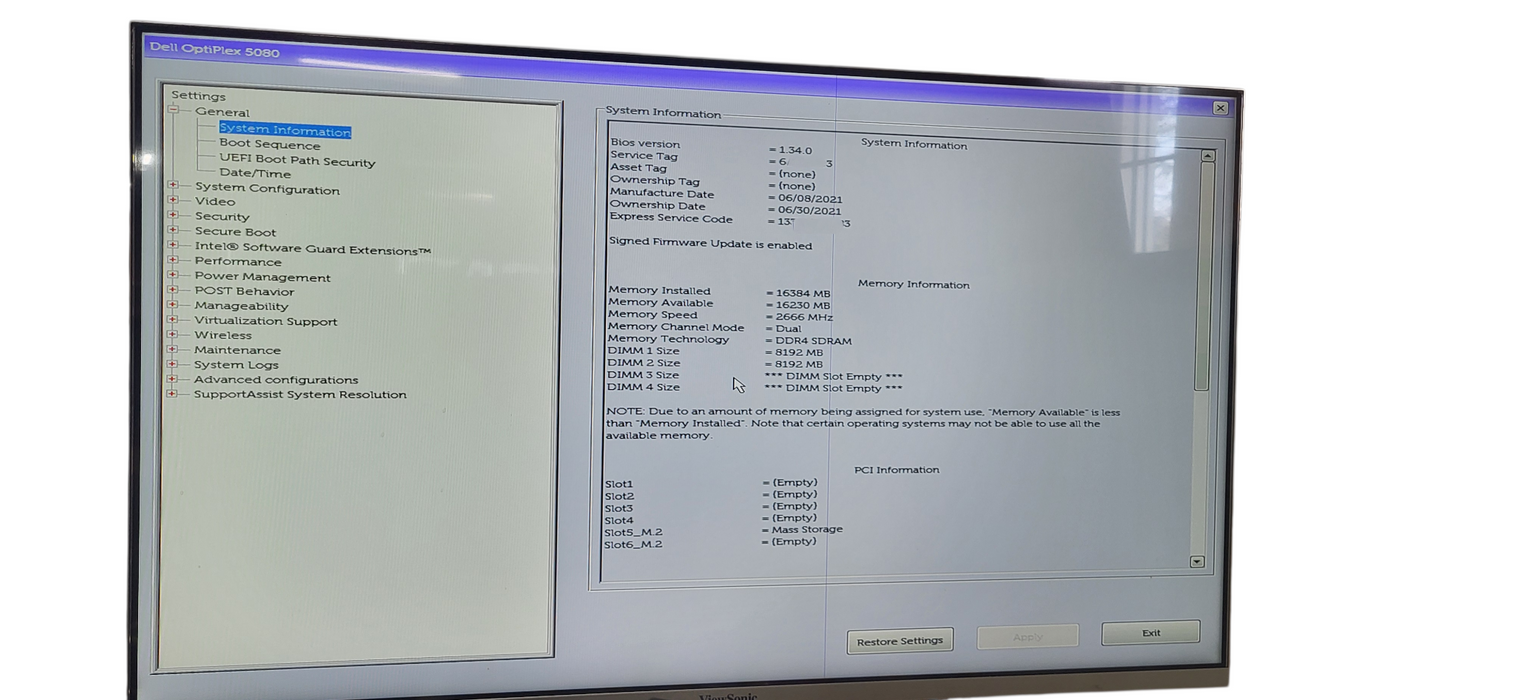Expand the Manageability node
The width and height of the screenshot is (1515, 700).
(173, 305)
